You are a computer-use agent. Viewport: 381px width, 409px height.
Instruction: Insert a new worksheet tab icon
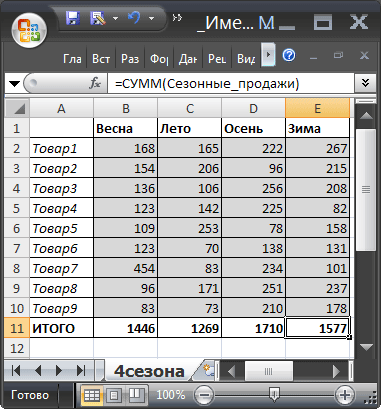pyautogui.click(x=208, y=371)
